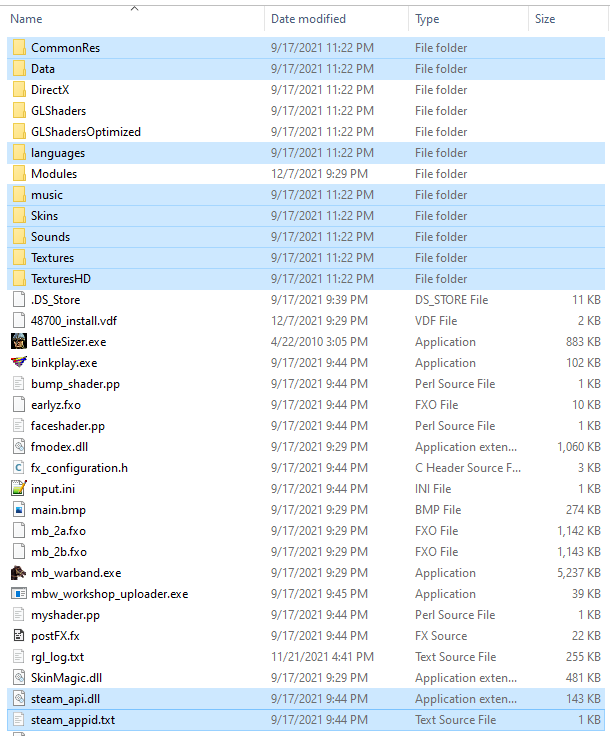The image size is (610, 736).
Task: Select the music folder name
Action: point(46,195)
